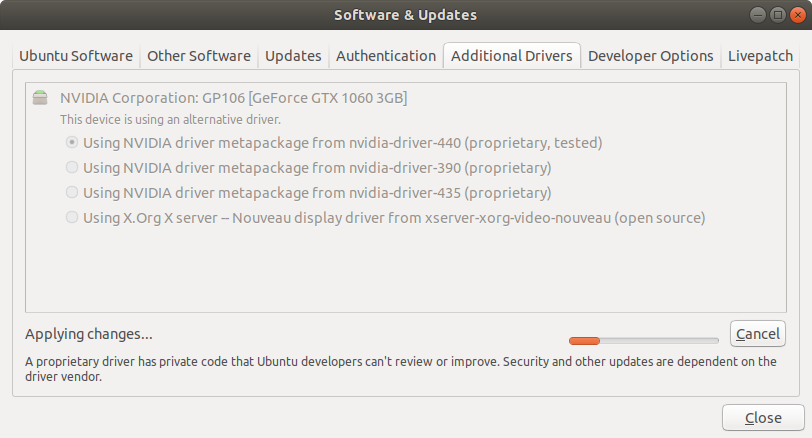Click 'This device is using an alternative driver' text
The image size is (812, 438).
pos(170,120)
